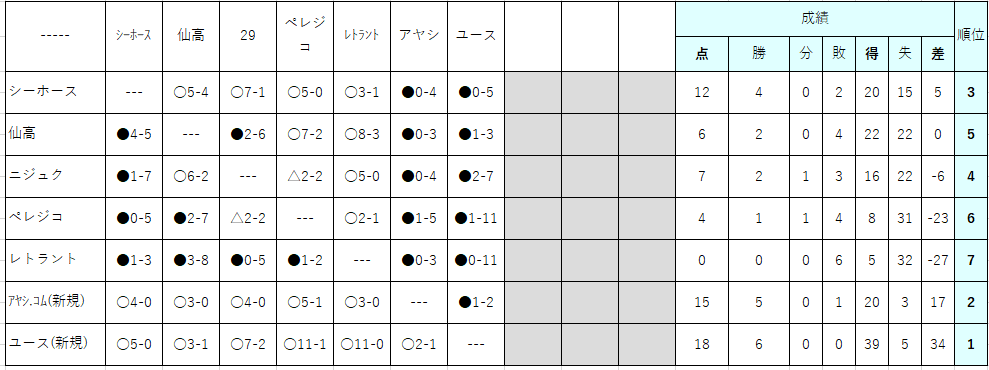
Task: Click the 順位 column header
Action: pos(971,37)
